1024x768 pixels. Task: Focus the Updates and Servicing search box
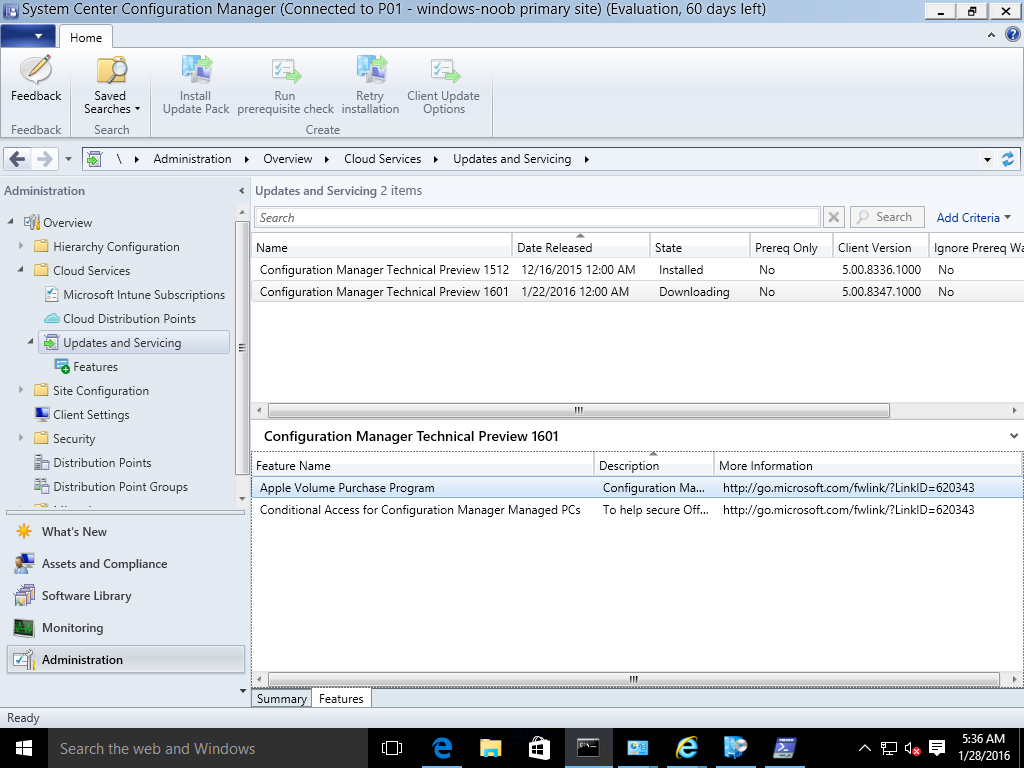coord(537,217)
